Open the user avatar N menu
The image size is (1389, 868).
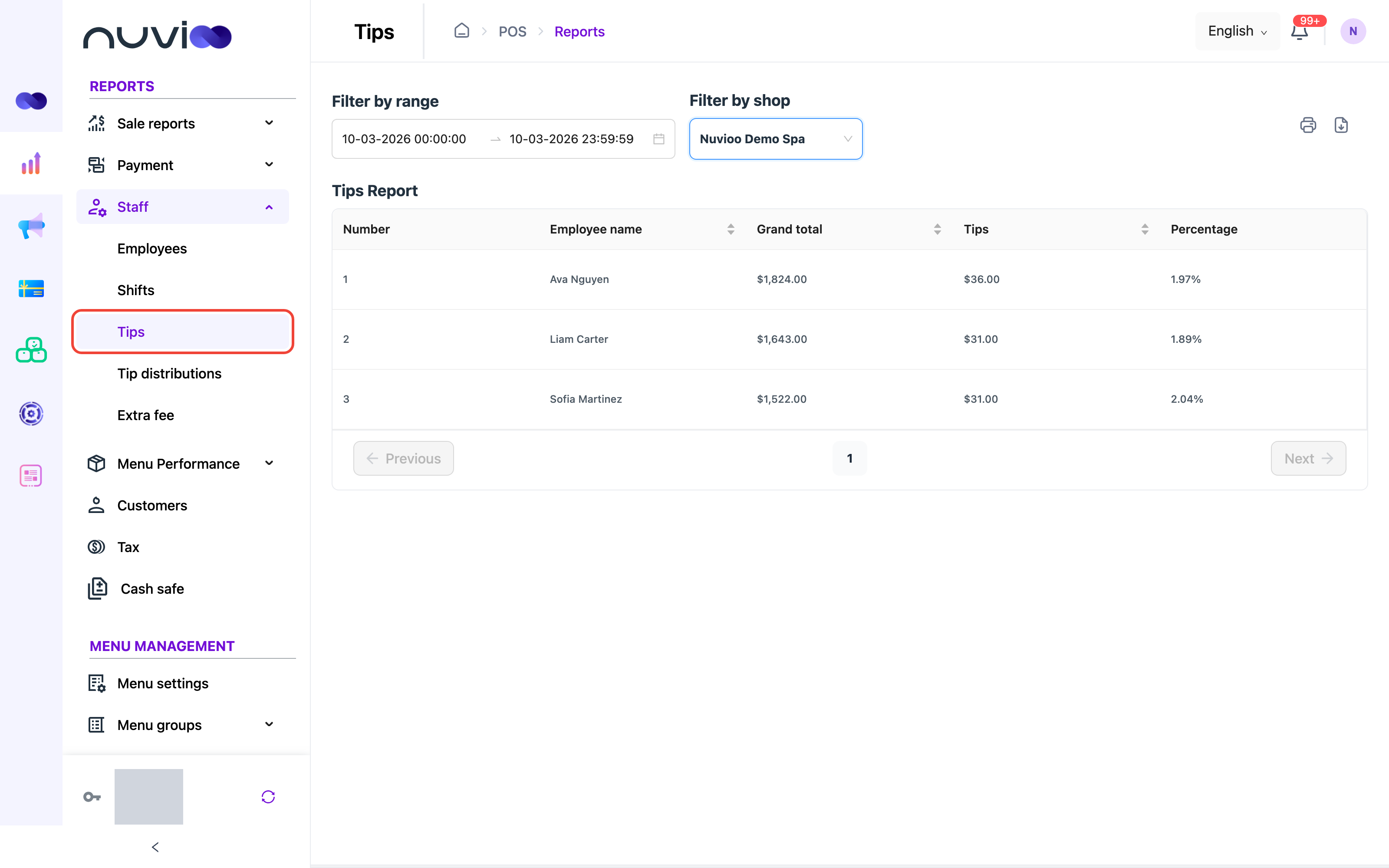pyautogui.click(x=1353, y=32)
